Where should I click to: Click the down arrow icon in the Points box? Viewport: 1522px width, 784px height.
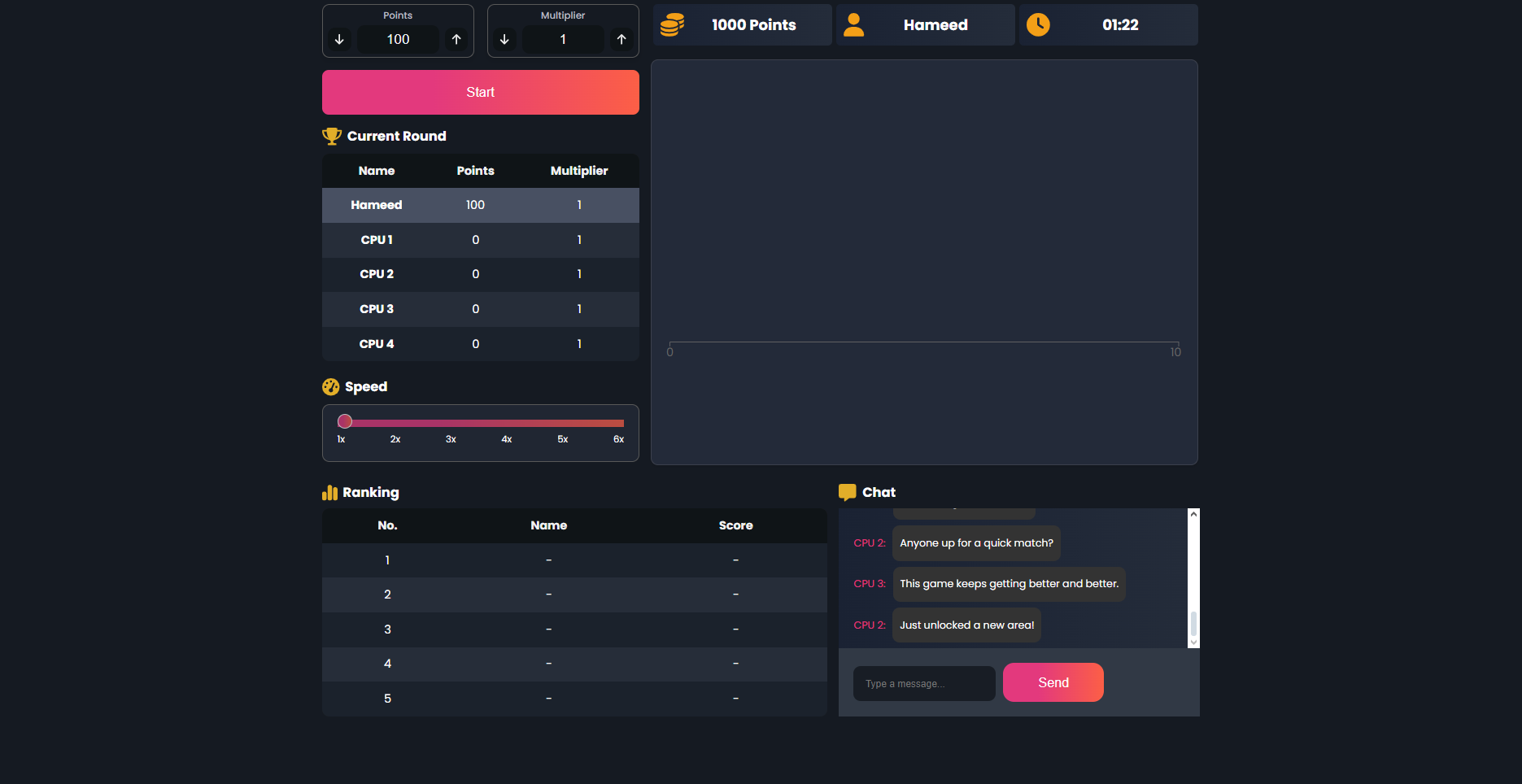coord(339,39)
